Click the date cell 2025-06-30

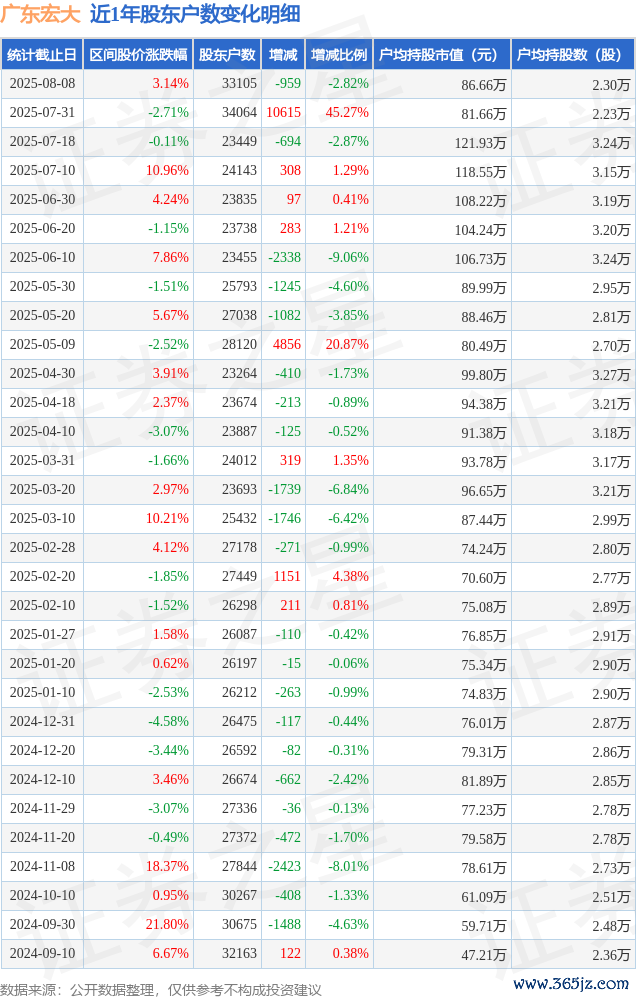[42, 199]
